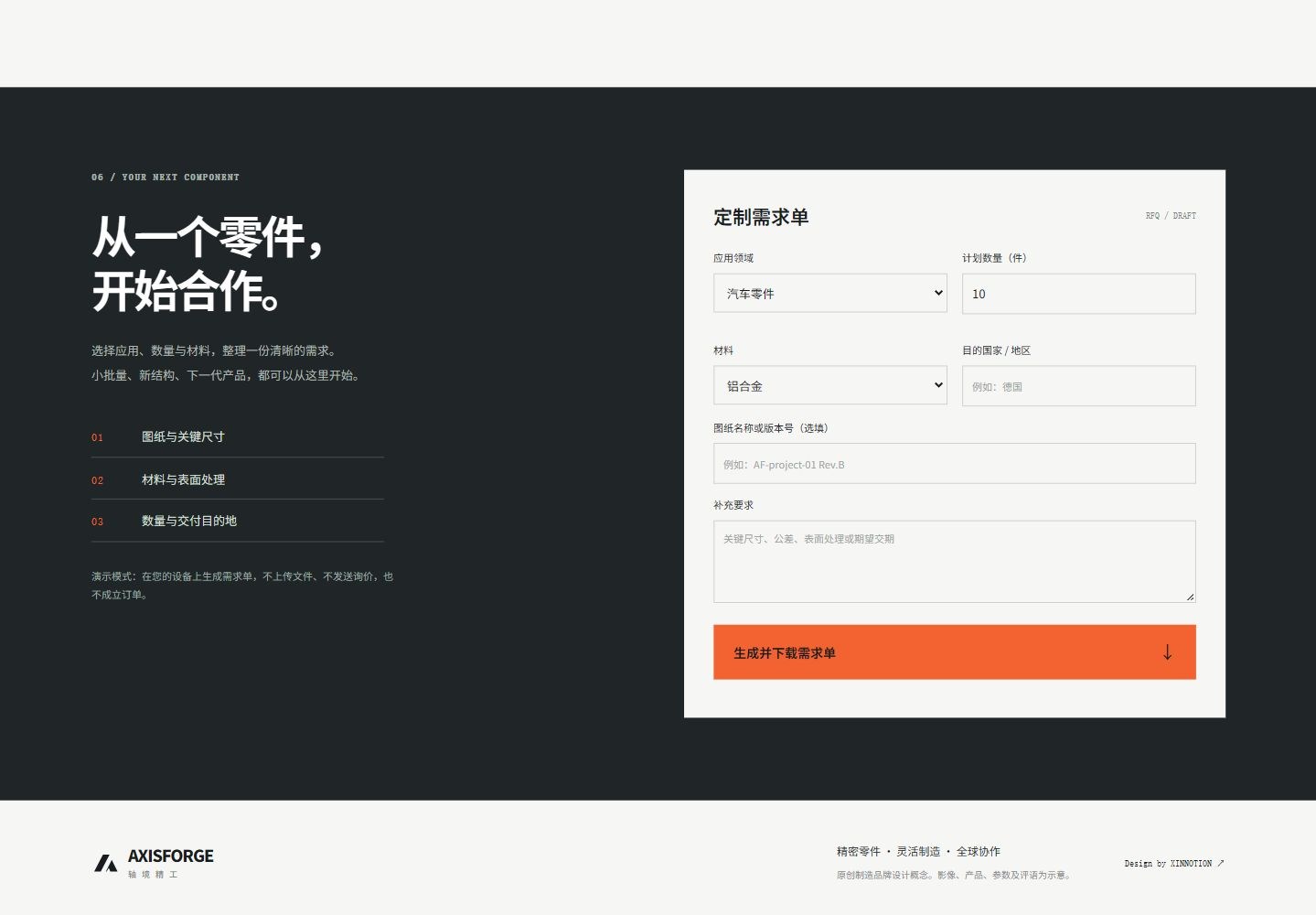The height and width of the screenshot is (915, 1316).
Task: Click the 材料 field label
Action: (x=723, y=350)
